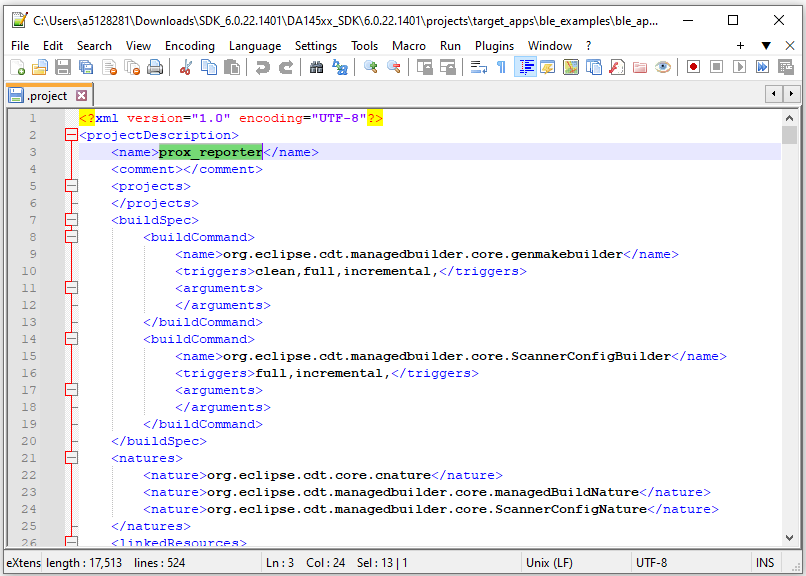Print the document using printer icon
Viewport: 806px width, 576px height.
(x=155, y=67)
